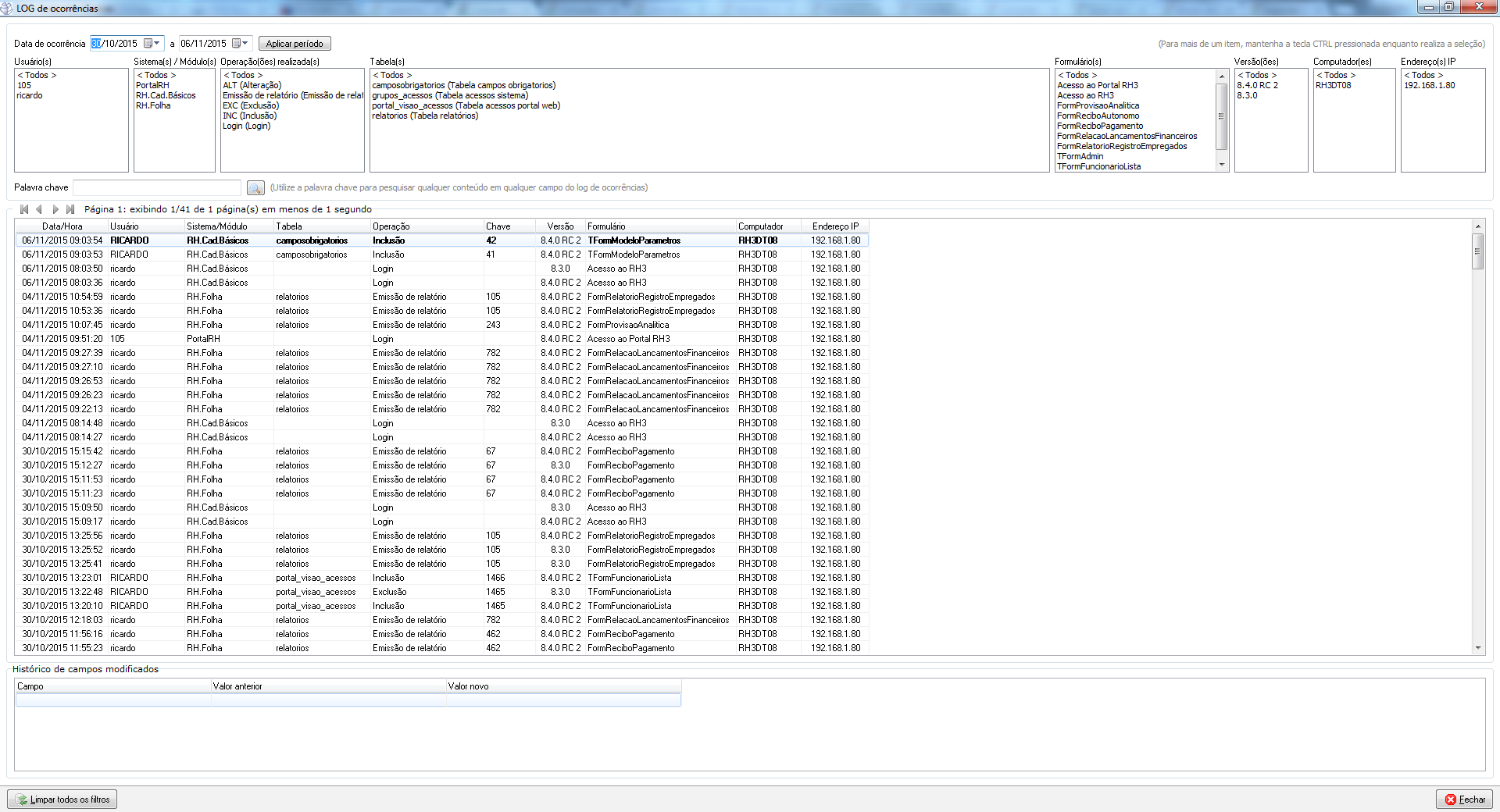
Task: Go to the previous results page
Action: (x=39, y=209)
